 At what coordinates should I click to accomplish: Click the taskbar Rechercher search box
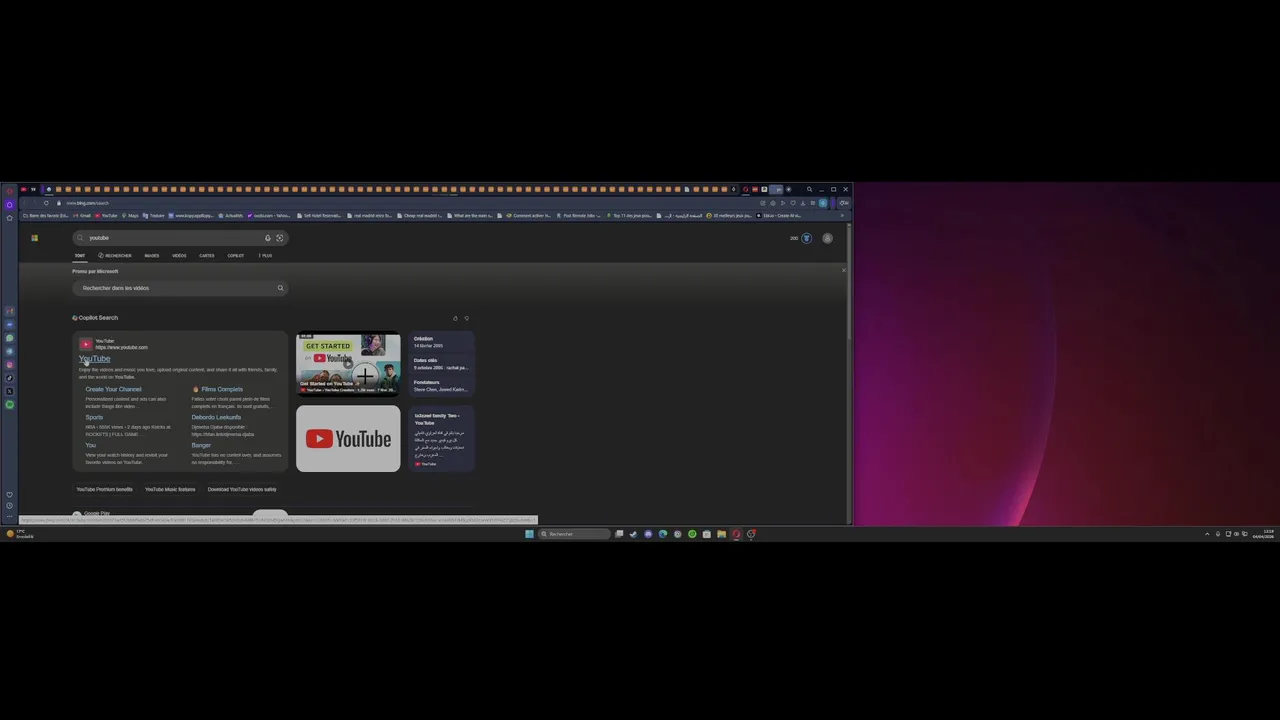pyautogui.click(x=574, y=534)
